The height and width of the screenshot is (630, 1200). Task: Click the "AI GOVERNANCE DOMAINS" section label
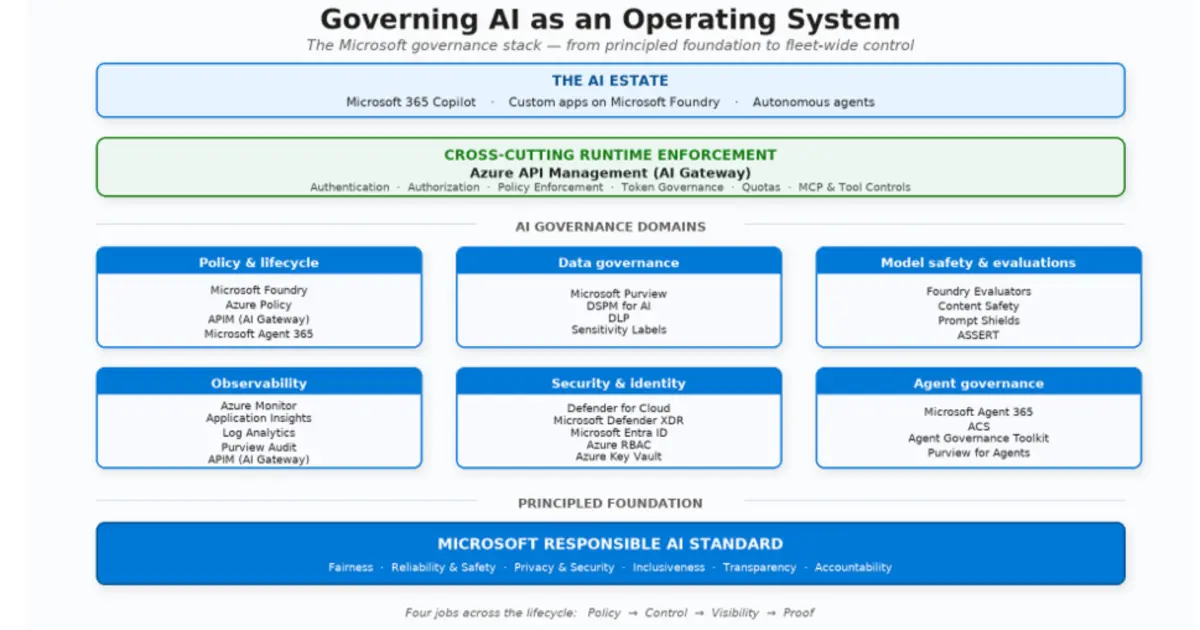click(x=610, y=227)
